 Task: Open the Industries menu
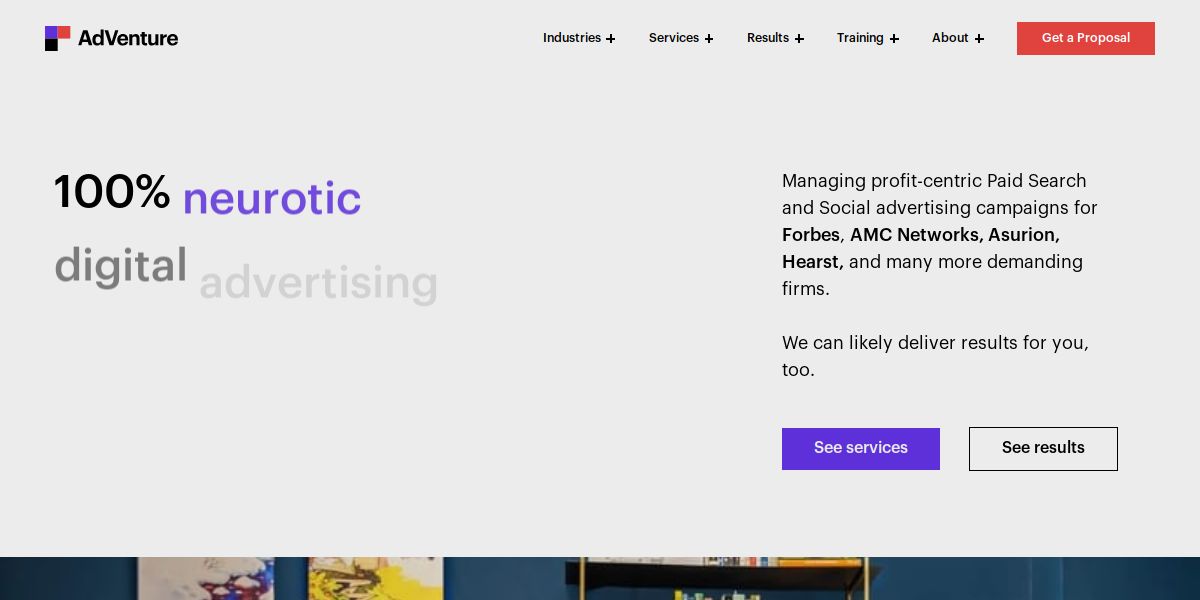tap(572, 38)
